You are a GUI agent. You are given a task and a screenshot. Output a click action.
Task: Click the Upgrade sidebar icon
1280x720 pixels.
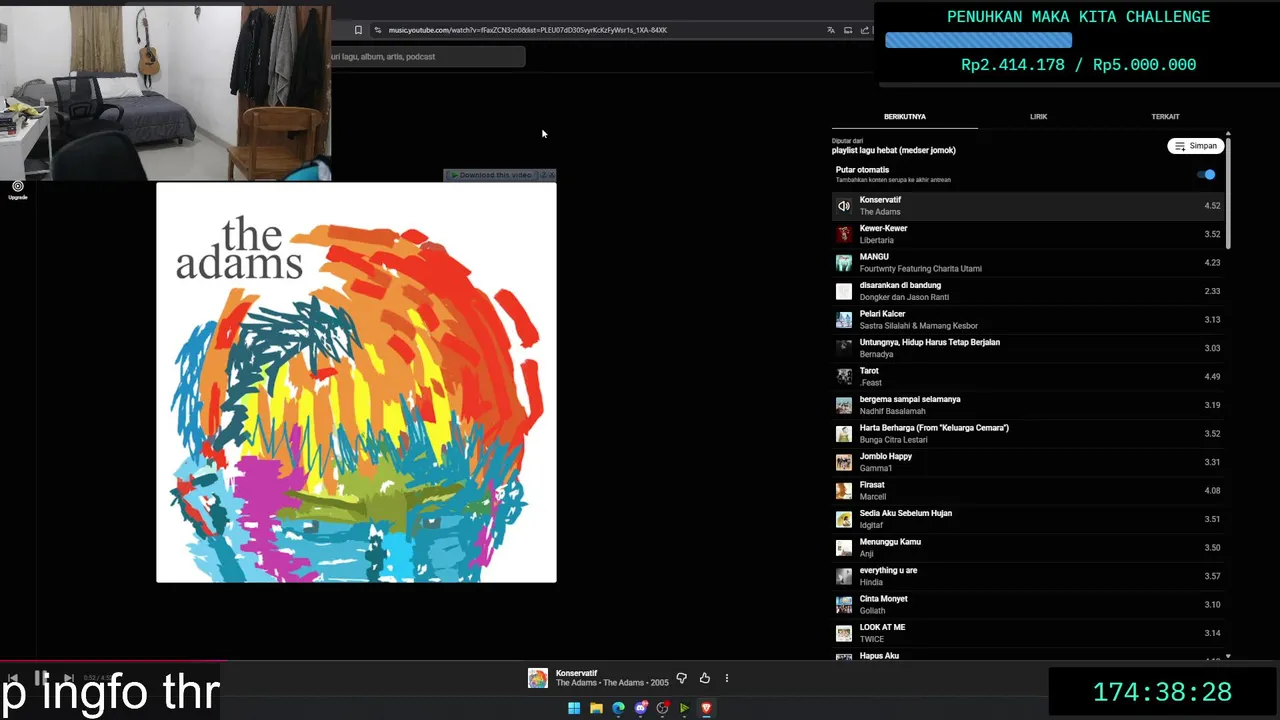click(18, 189)
